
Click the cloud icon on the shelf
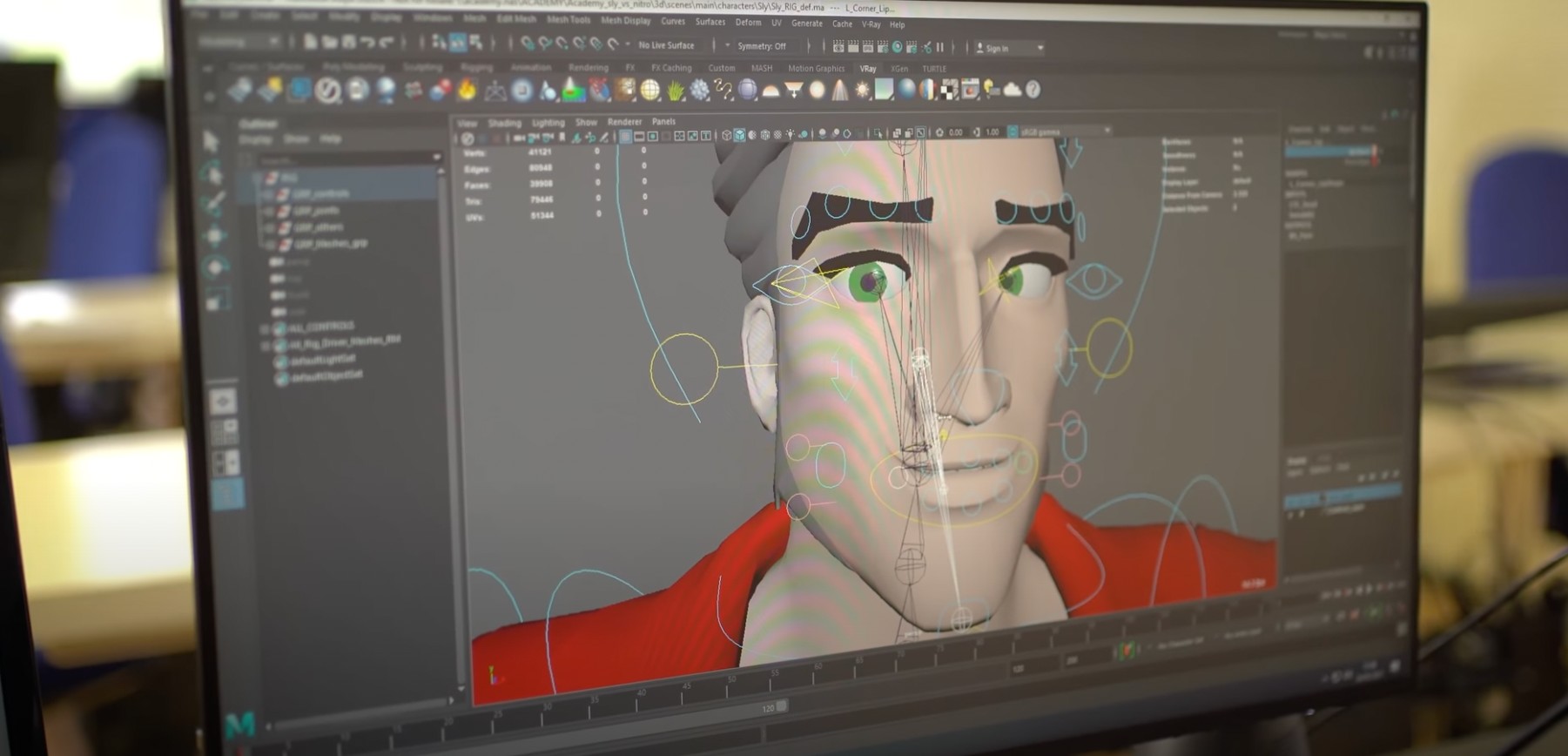tap(1013, 89)
